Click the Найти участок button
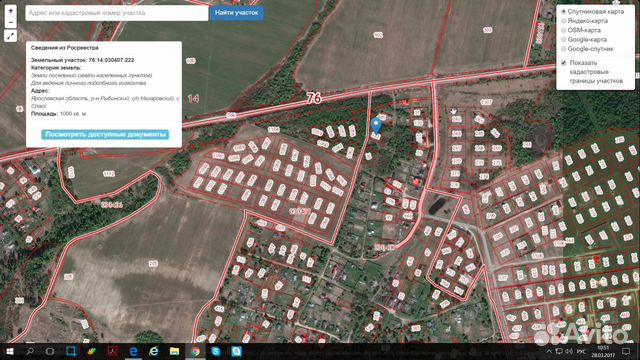Image resolution: width=640 pixels, height=360 pixels. [x=236, y=13]
